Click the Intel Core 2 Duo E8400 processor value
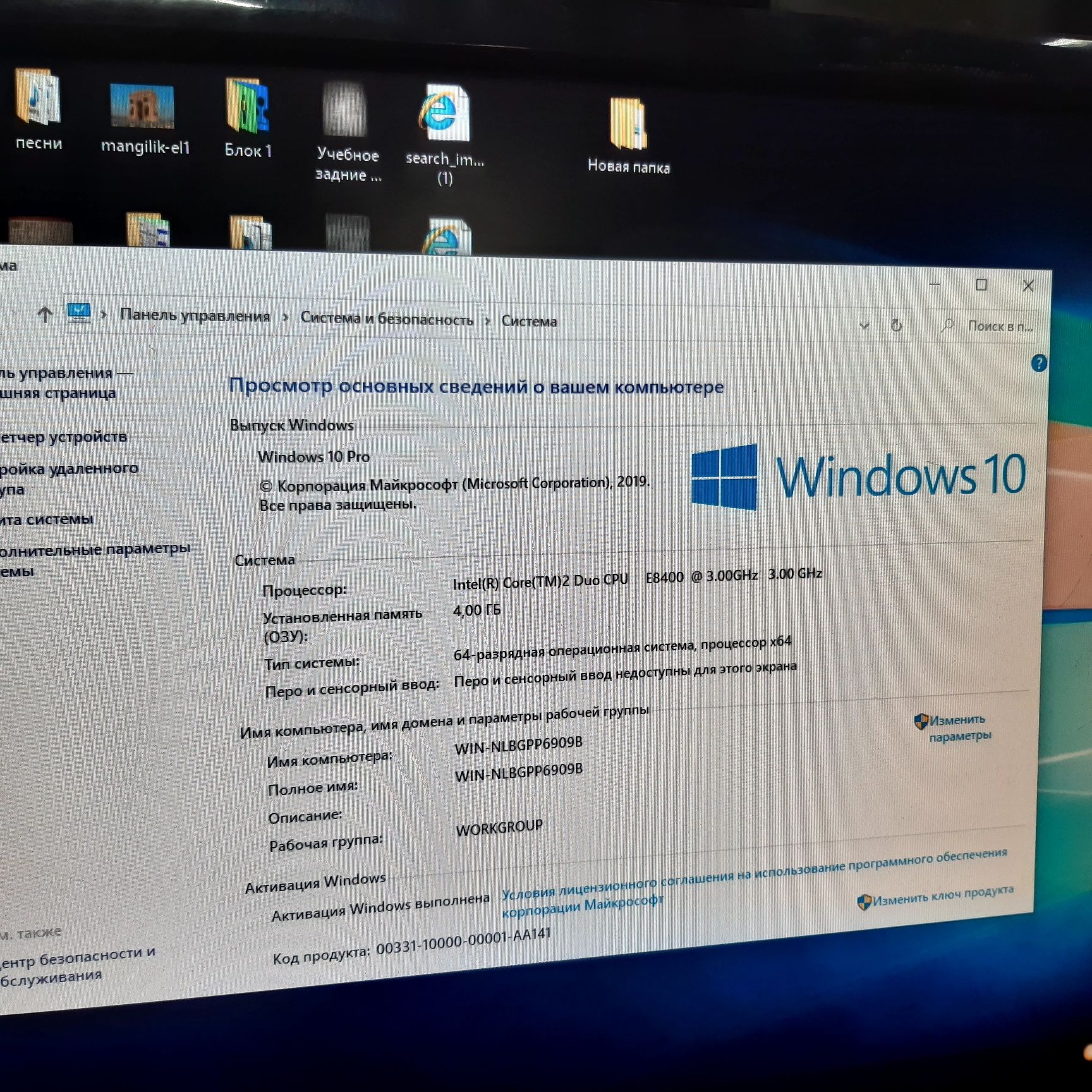The width and height of the screenshot is (1092, 1092). pyautogui.click(x=637, y=578)
